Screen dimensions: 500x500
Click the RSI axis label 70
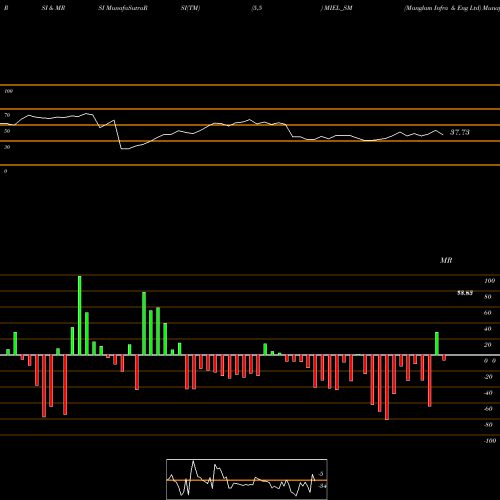pos(7,115)
